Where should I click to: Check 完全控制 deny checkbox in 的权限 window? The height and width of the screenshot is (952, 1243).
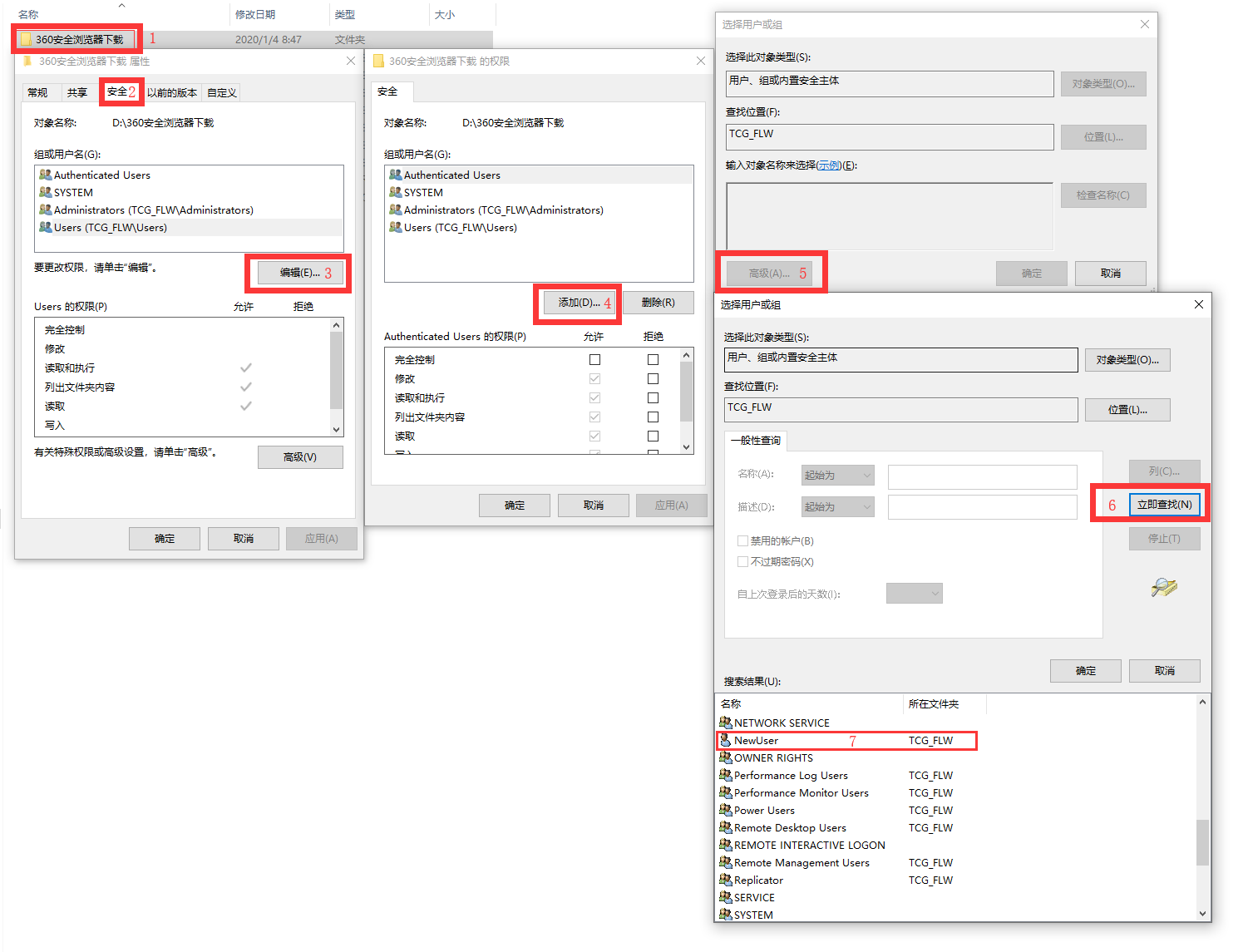653,359
